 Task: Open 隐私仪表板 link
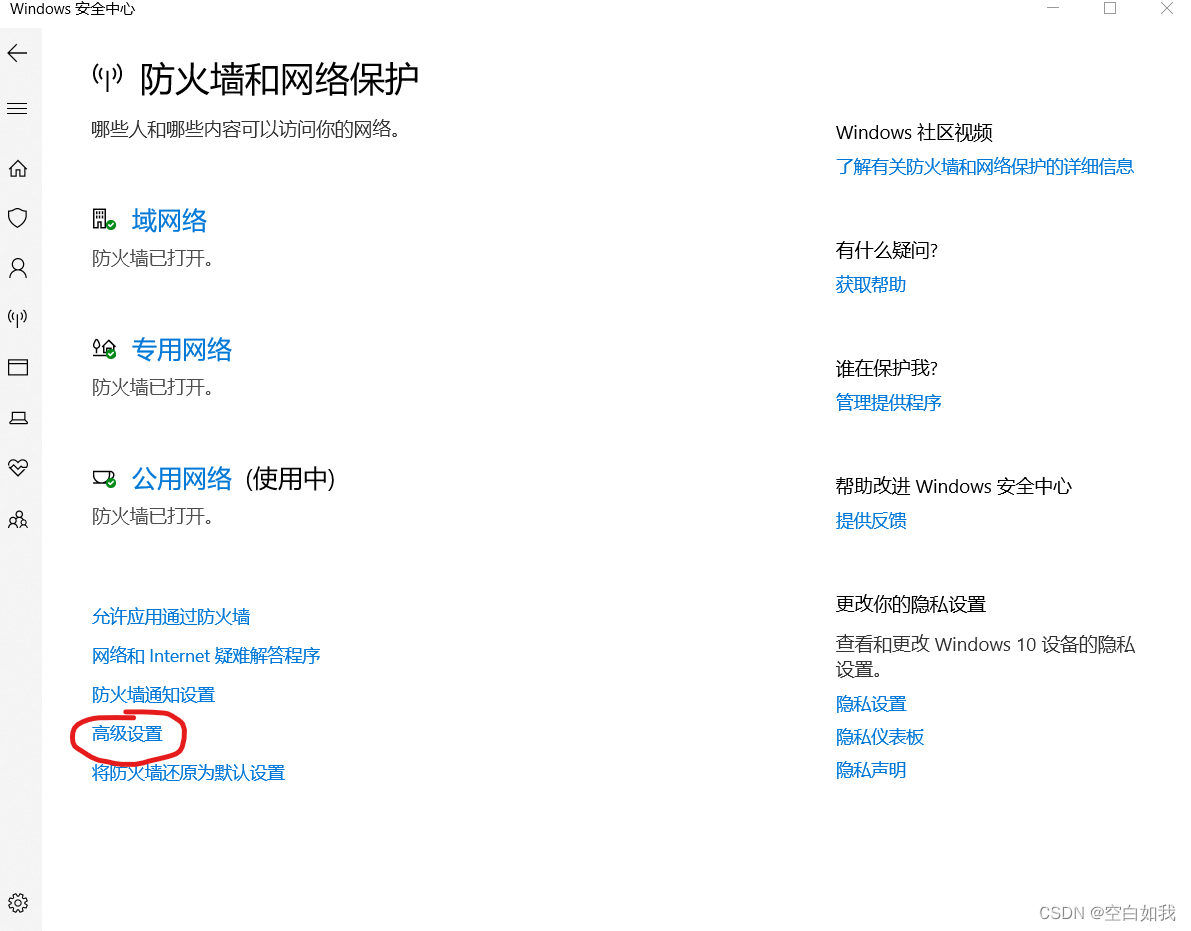click(x=880, y=737)
